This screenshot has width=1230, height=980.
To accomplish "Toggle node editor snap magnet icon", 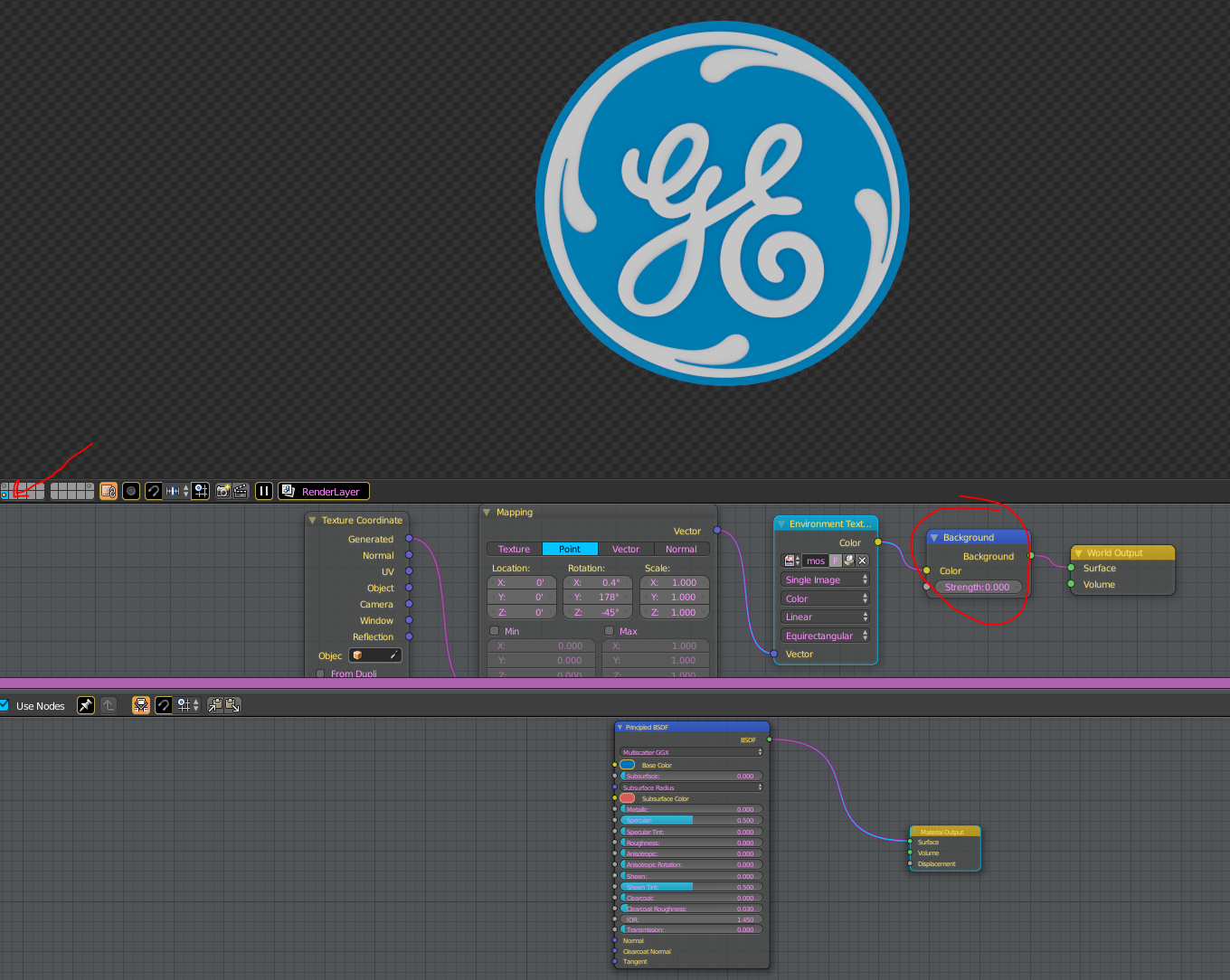I will [x=164, y=705].
